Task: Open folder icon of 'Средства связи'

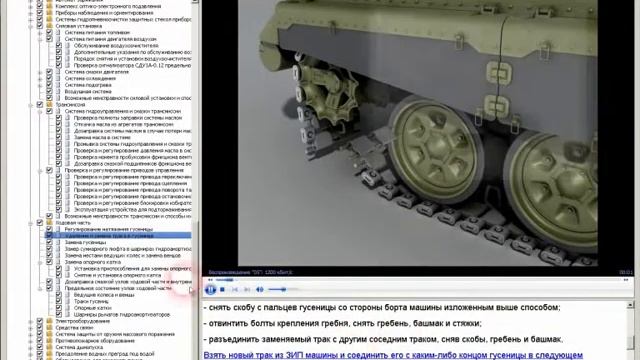Action: [49, 328]
